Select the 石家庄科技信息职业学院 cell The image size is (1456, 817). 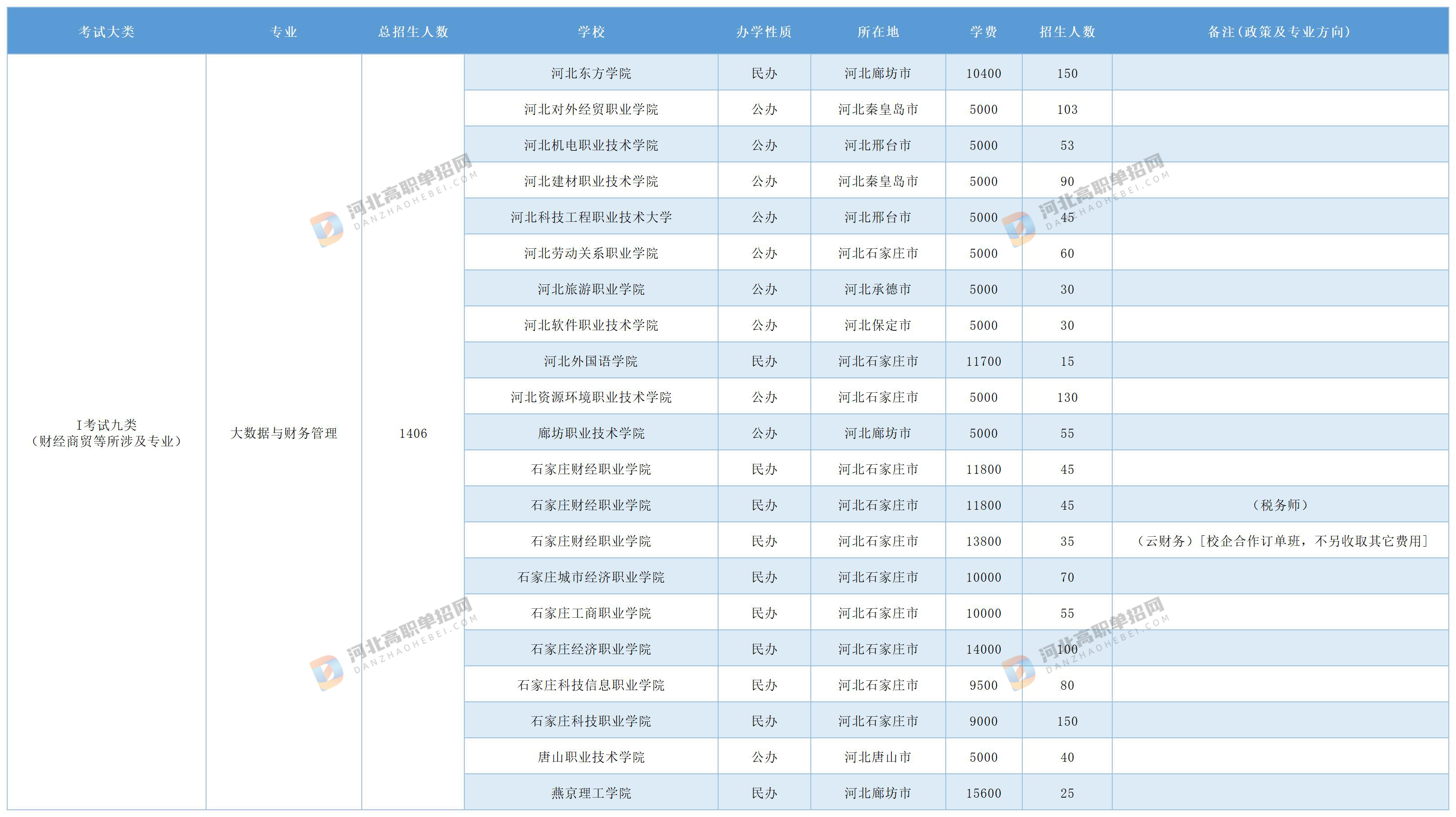click(591, 685)
